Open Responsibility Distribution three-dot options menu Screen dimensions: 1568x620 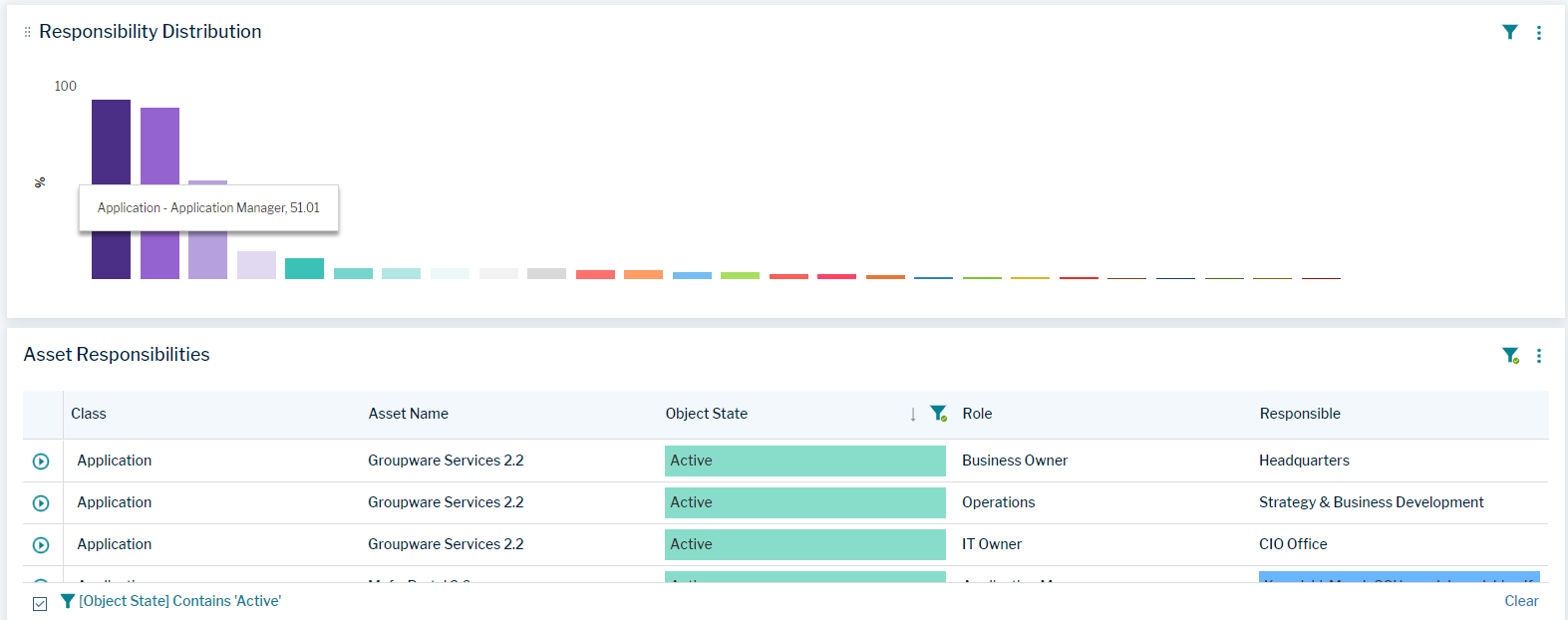click(x=1538, y=33)
